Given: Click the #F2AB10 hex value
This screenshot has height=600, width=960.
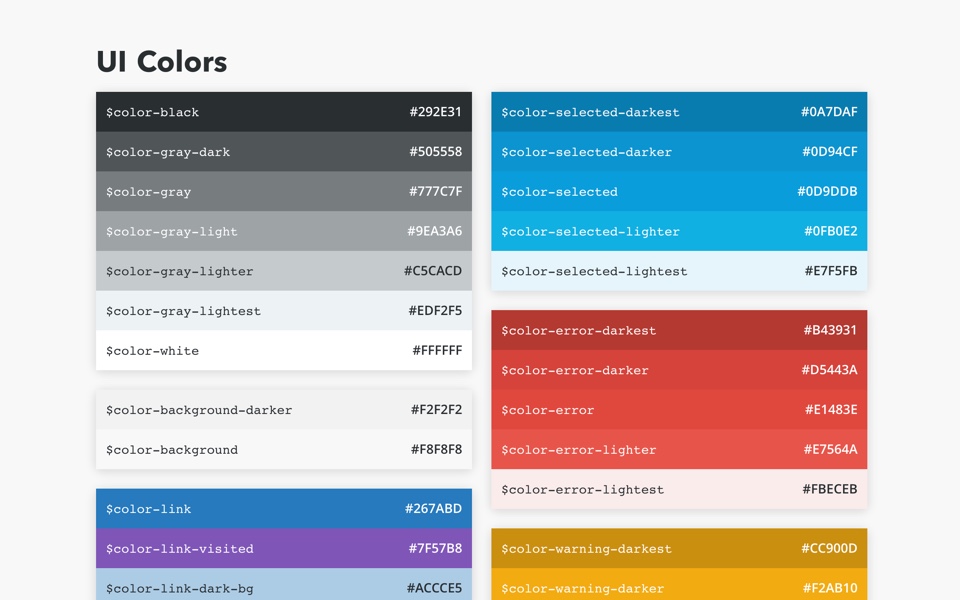Looking at the screenshot, I should coord(829,588).
